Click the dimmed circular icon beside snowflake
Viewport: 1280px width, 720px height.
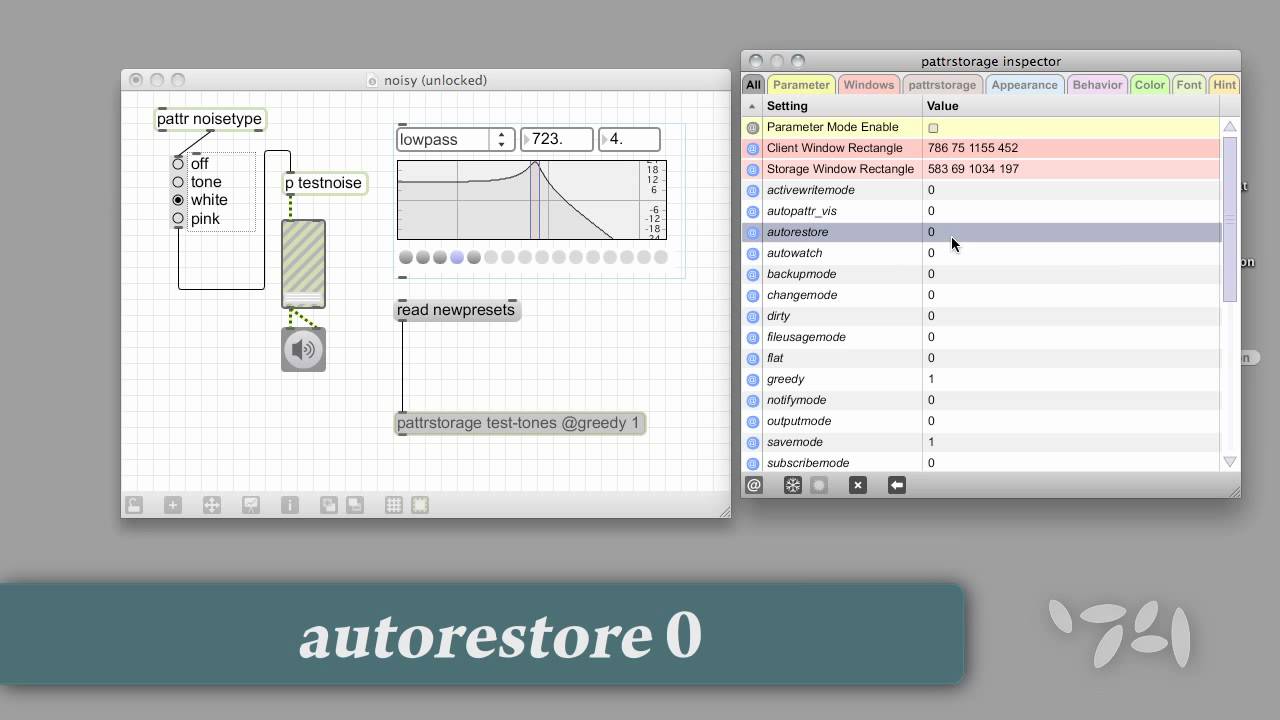[x=819, y=485]
